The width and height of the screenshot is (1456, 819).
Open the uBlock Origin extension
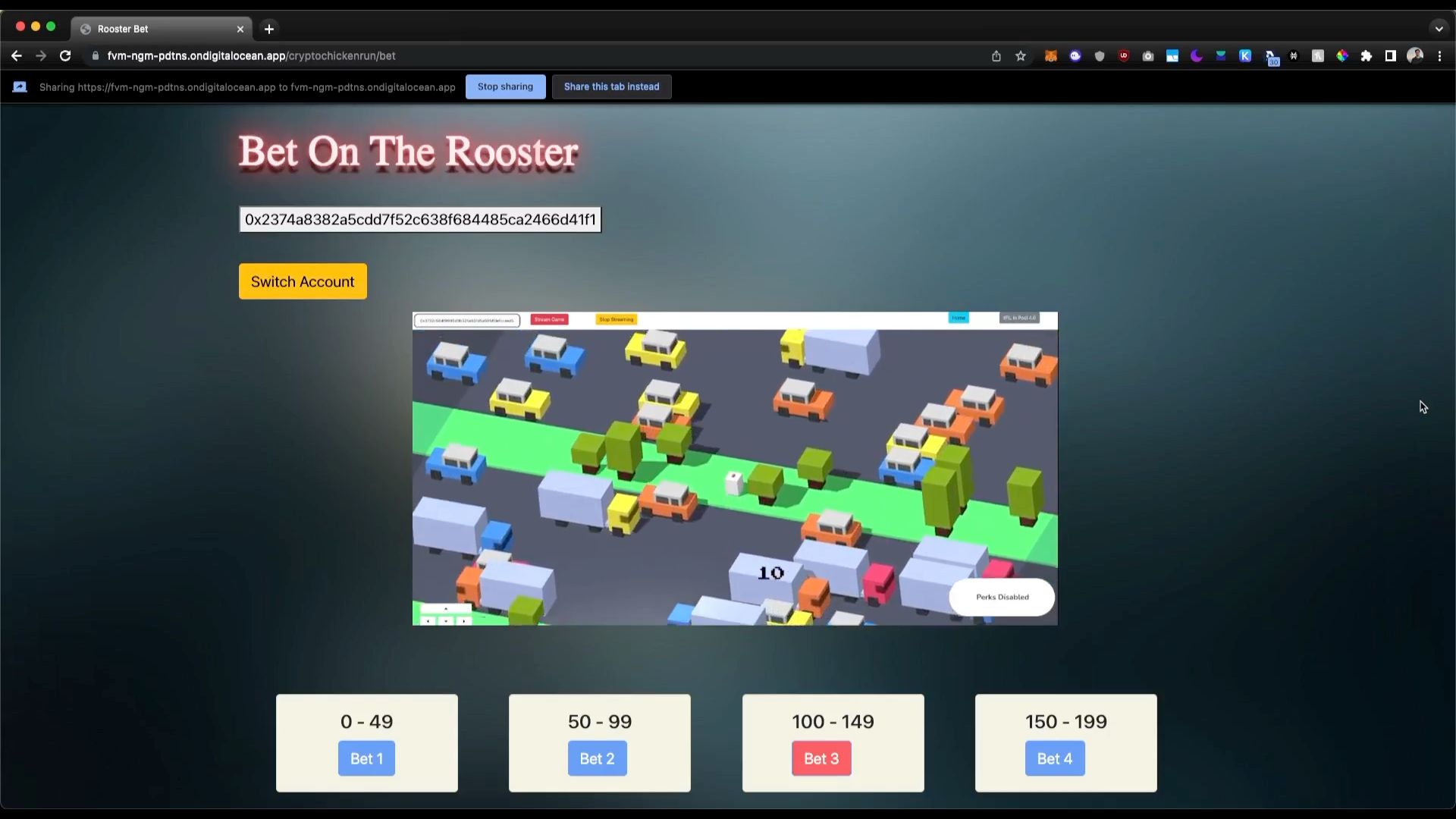[1124, 56]
